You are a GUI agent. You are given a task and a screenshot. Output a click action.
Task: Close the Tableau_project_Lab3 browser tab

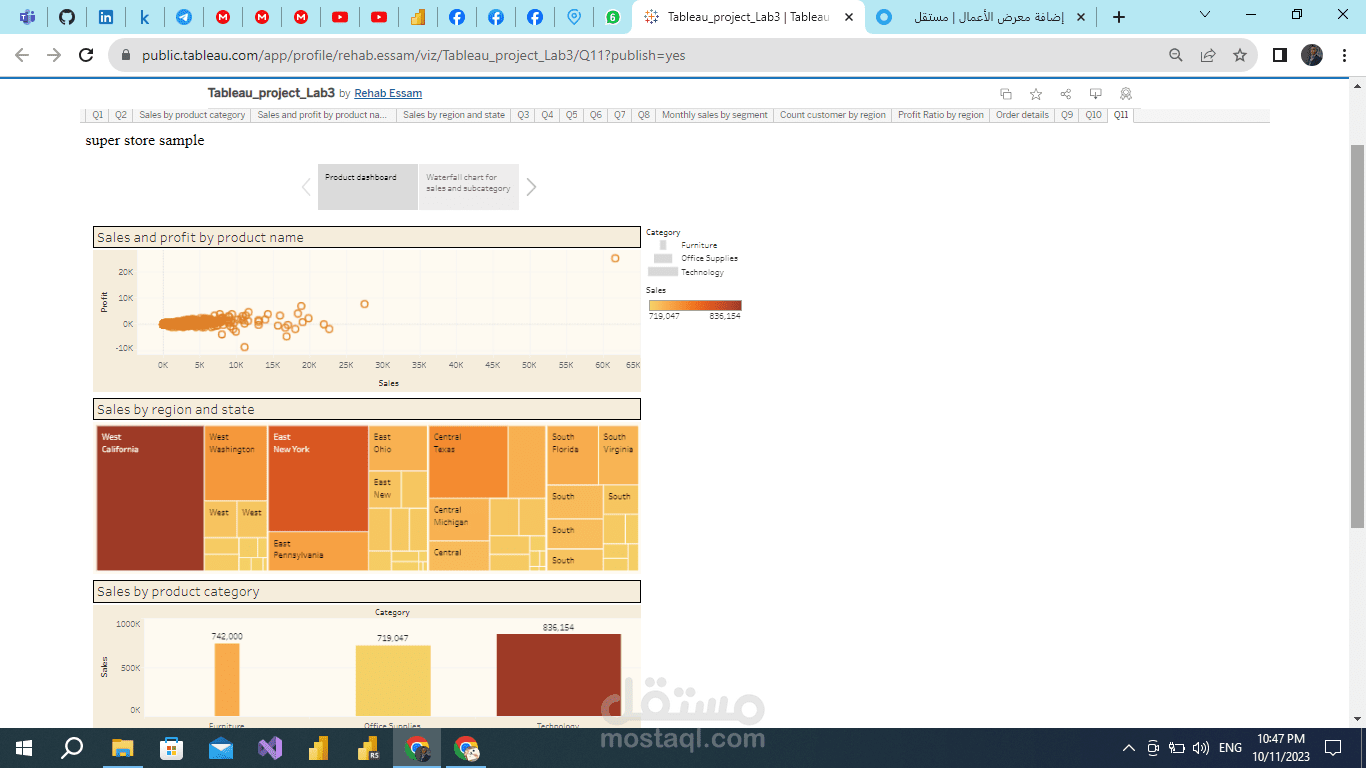click(x=849, y=17)
